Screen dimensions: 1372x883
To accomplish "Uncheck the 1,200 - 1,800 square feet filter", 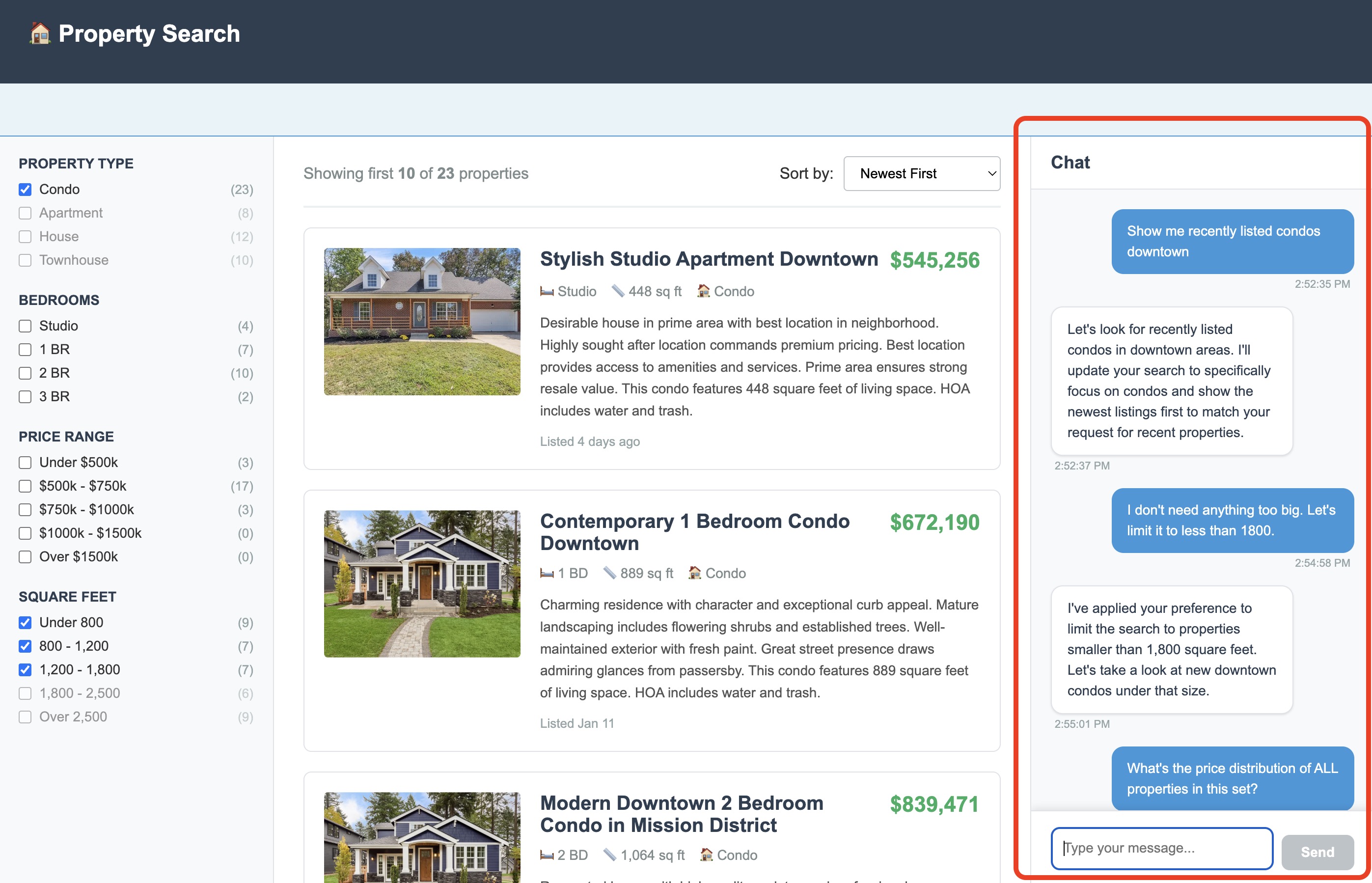I will [25, 669].
